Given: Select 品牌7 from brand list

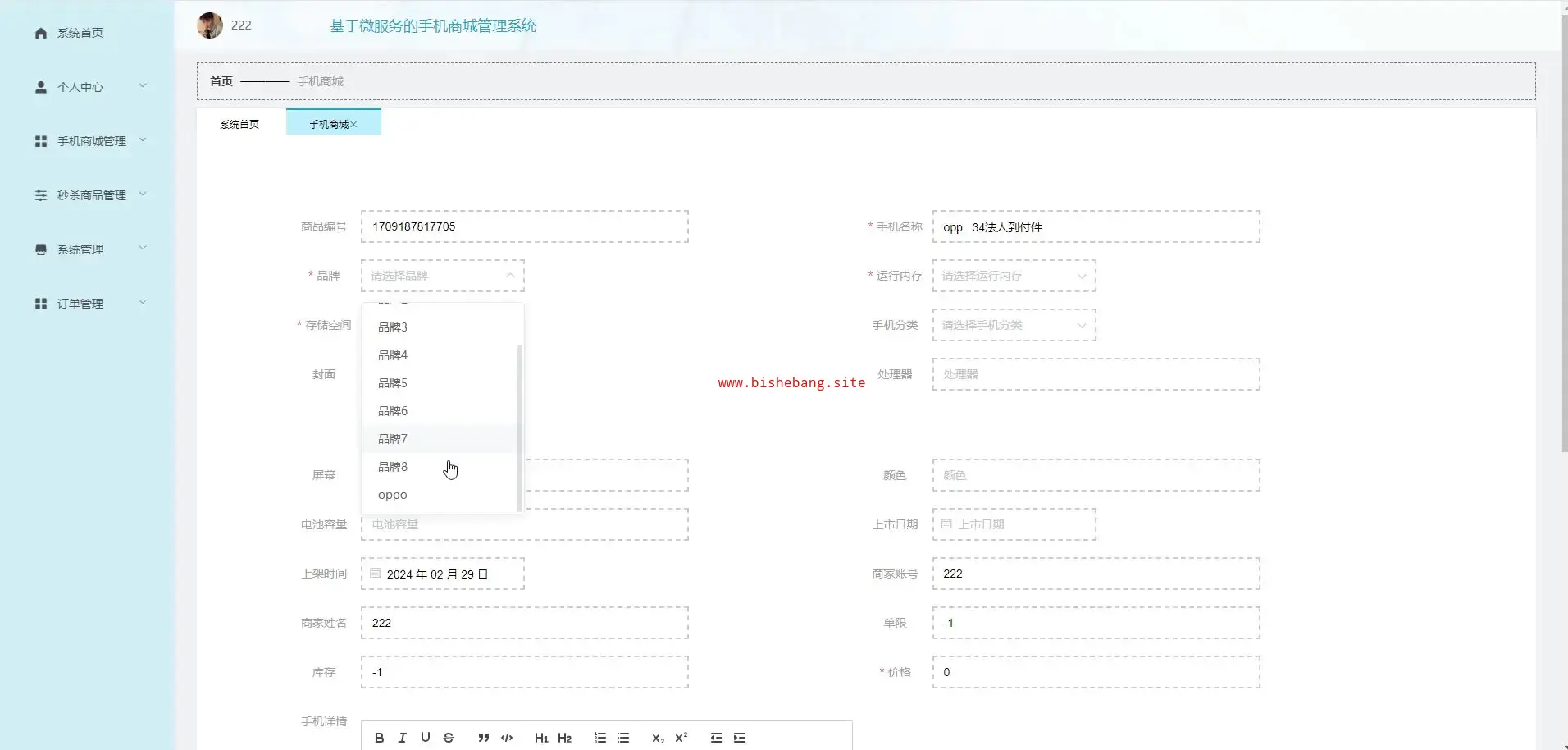Looking at the screenshot, I should click(440, 439).
